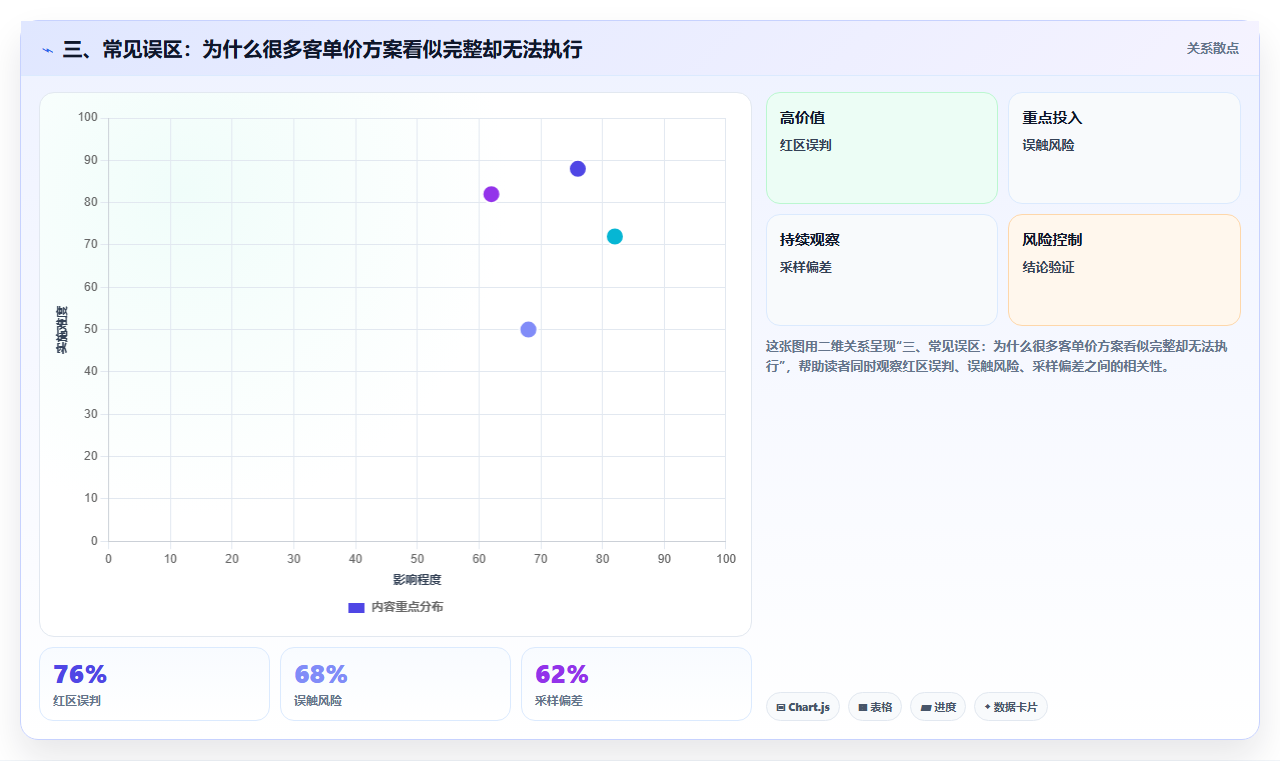Click the 采样偏差 text in 持续观察 card
This screenshot has height=761, width=1280.
click(806, 267)
